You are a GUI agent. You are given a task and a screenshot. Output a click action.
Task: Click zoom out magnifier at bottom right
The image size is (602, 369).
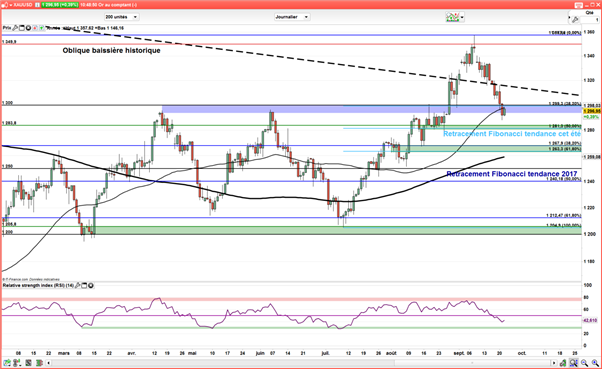coord(584,362)
